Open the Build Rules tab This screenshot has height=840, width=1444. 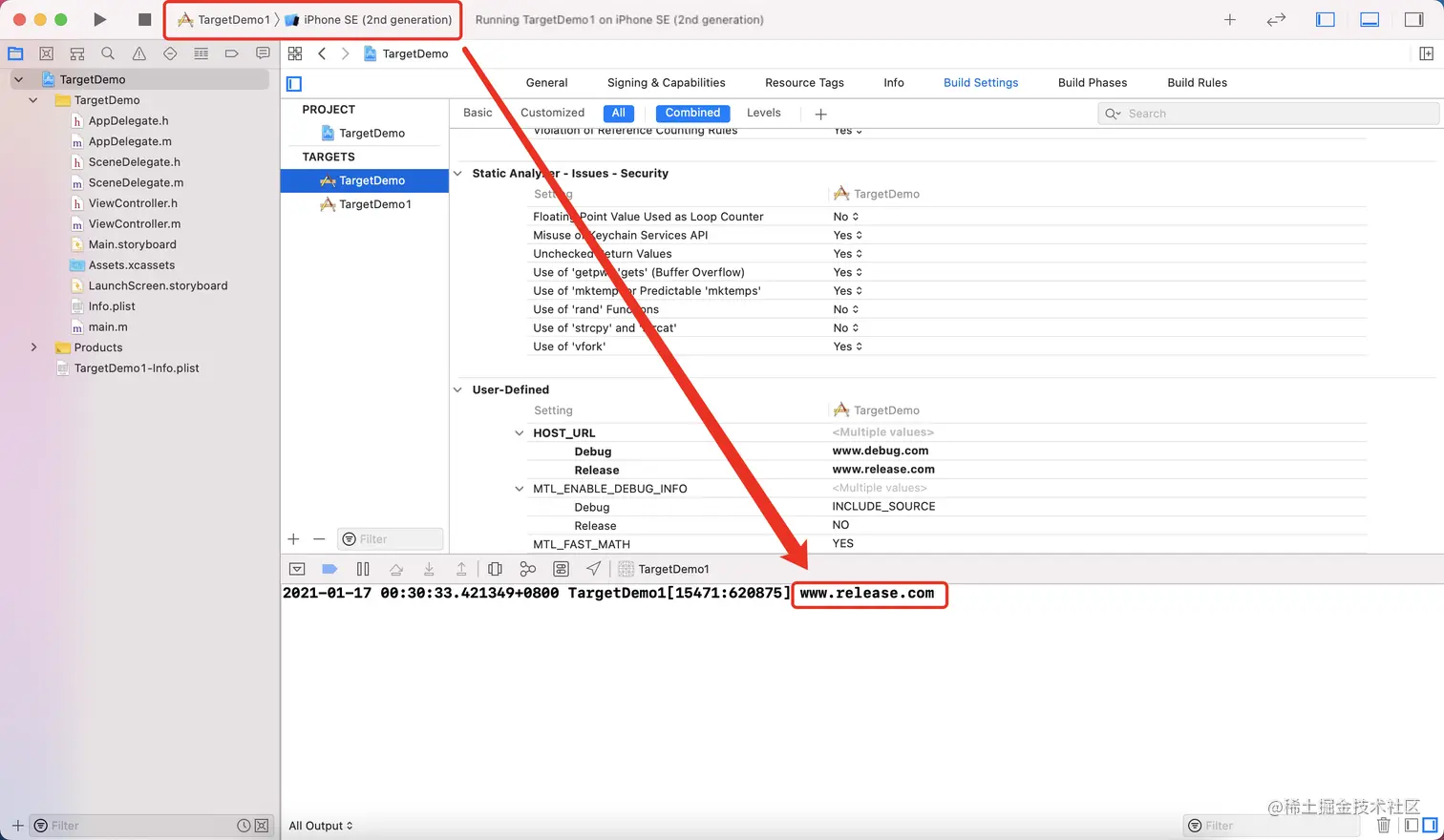tap(1198, 83)
